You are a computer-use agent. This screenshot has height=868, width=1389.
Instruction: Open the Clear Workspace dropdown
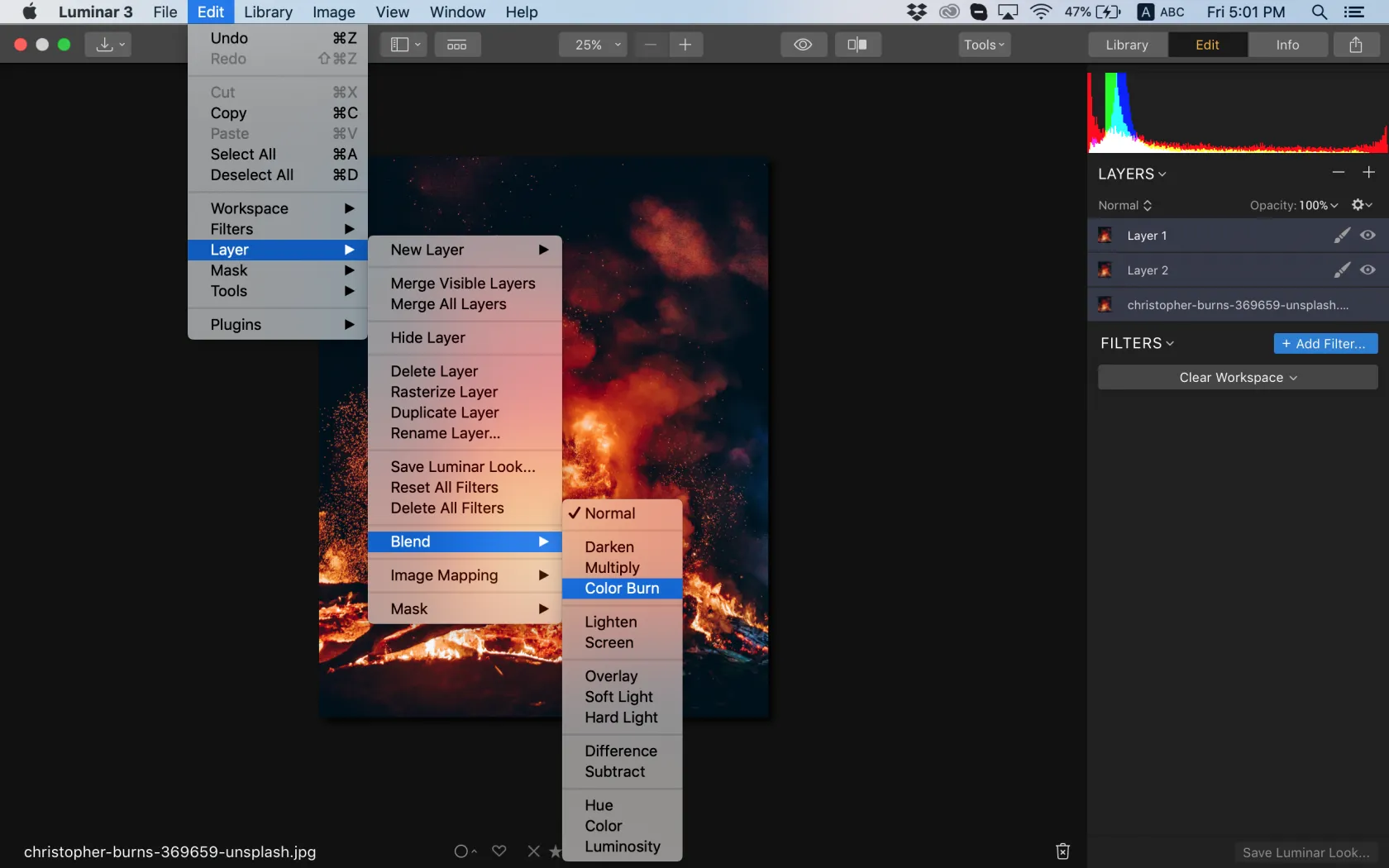(x=1238, y=378)
